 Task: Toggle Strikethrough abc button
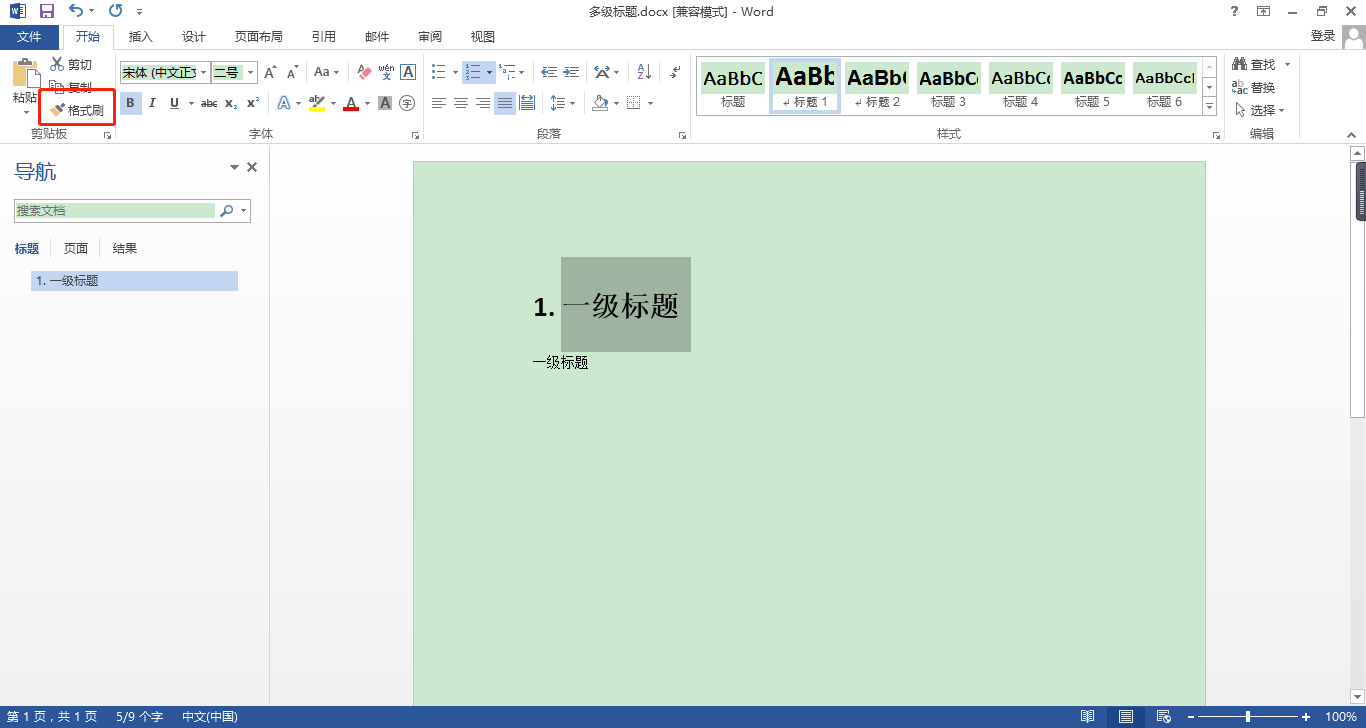click(x=209, y=103)
